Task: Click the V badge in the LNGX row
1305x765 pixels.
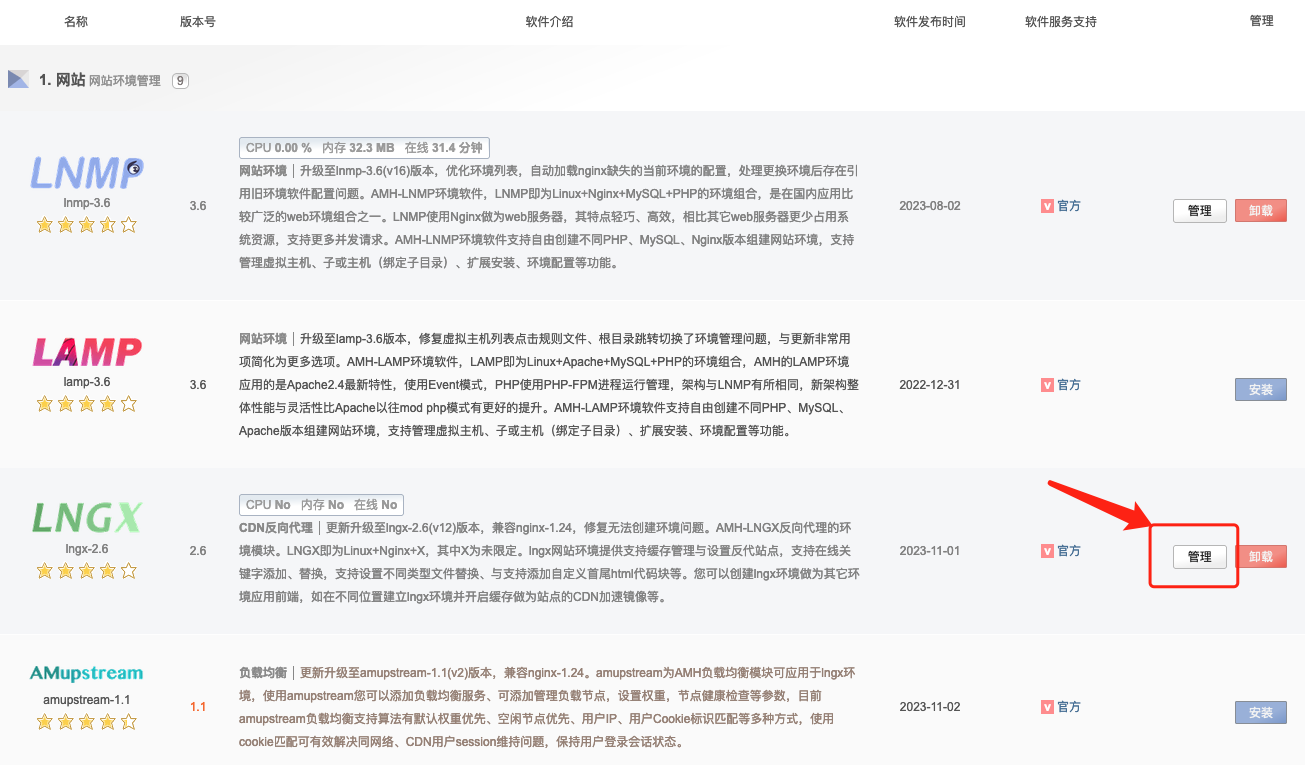Action: [1046, 550]
